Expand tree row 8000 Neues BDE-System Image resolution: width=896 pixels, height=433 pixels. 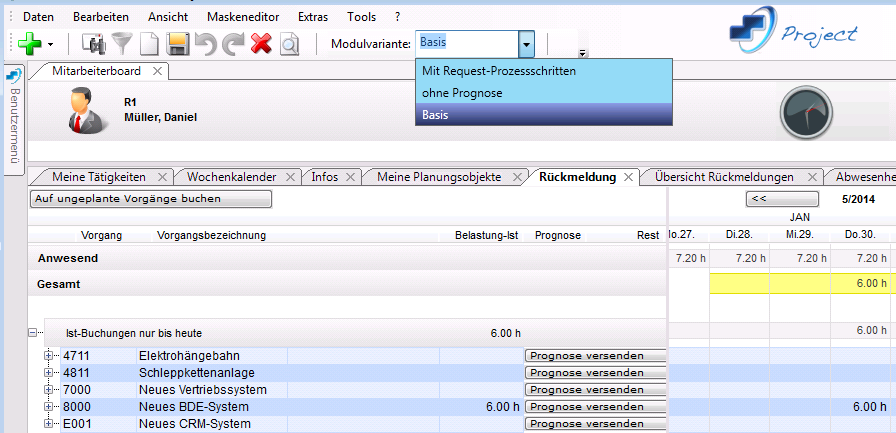48,407
